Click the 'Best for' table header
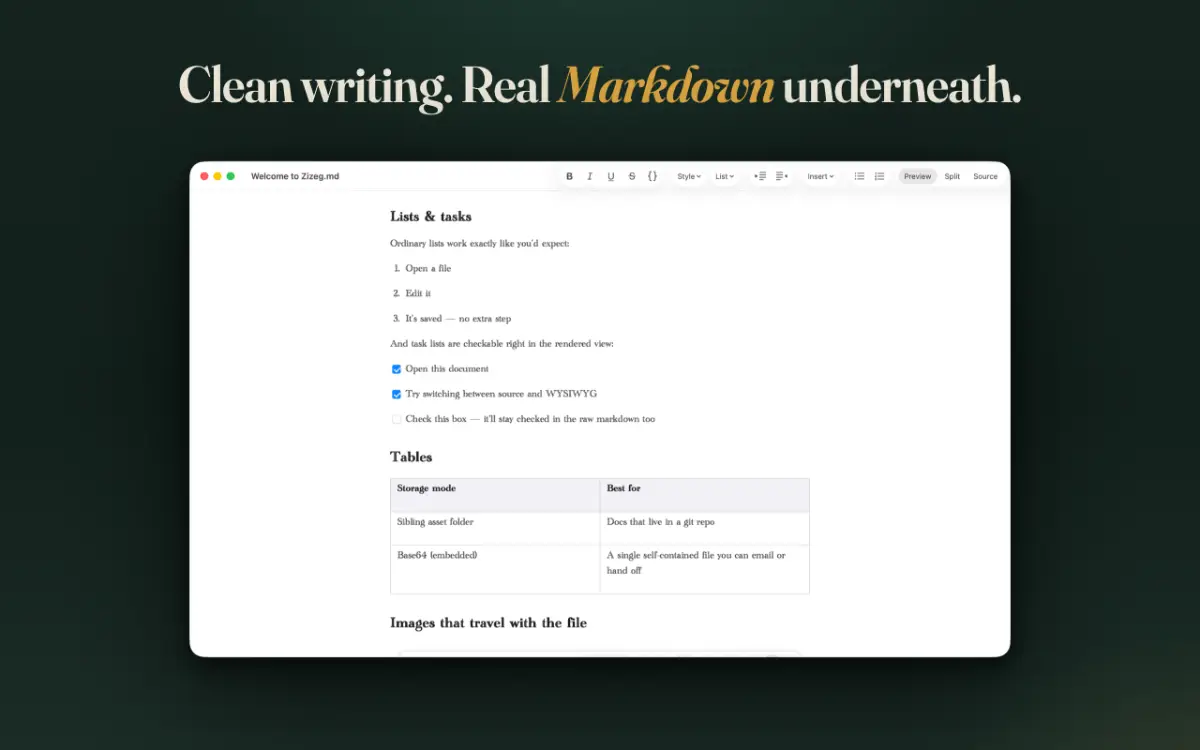This screenshot has height=750, width=1200. (x=705, y=495)
